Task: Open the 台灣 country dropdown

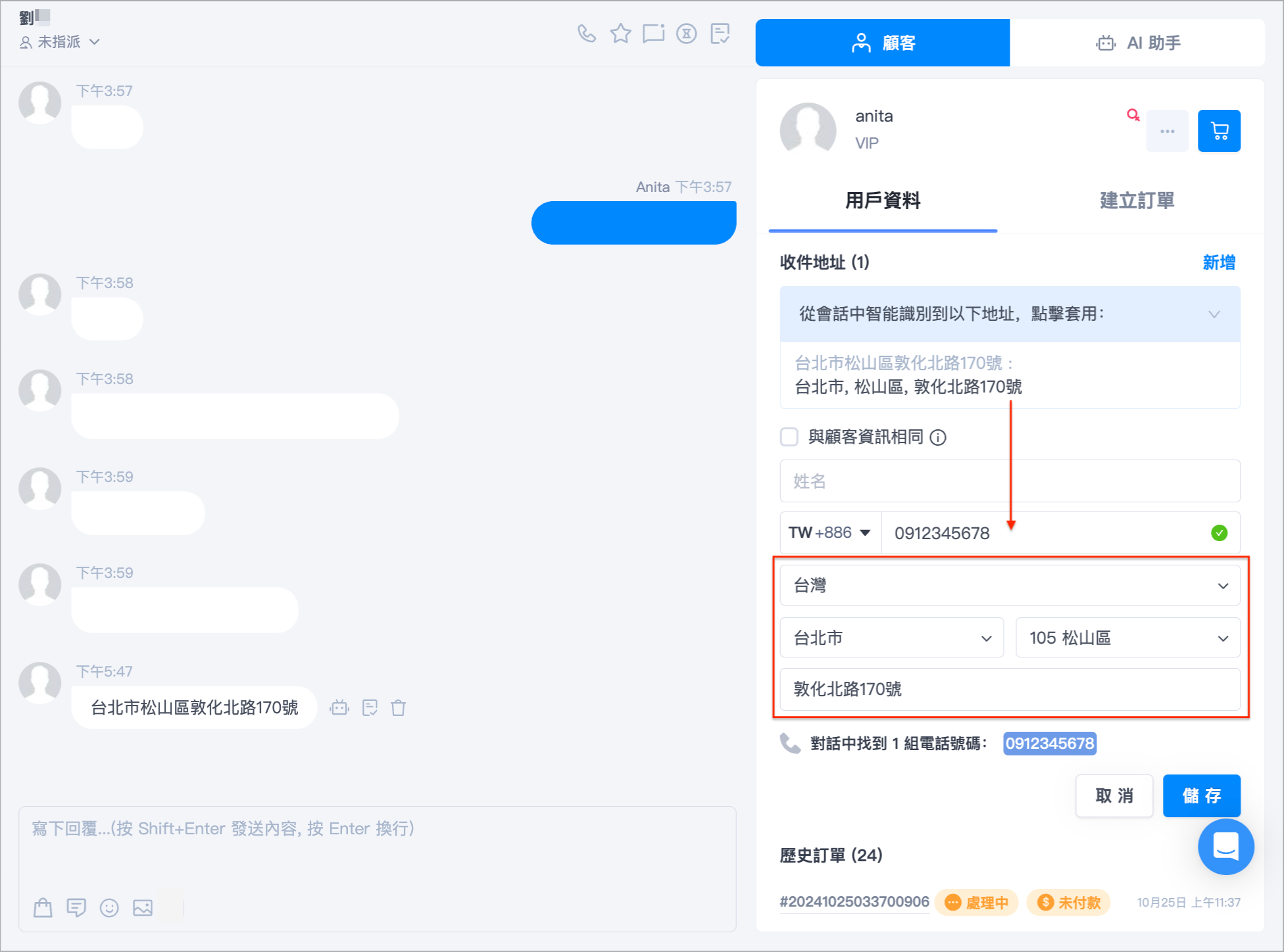Action: pos(1010,585)
